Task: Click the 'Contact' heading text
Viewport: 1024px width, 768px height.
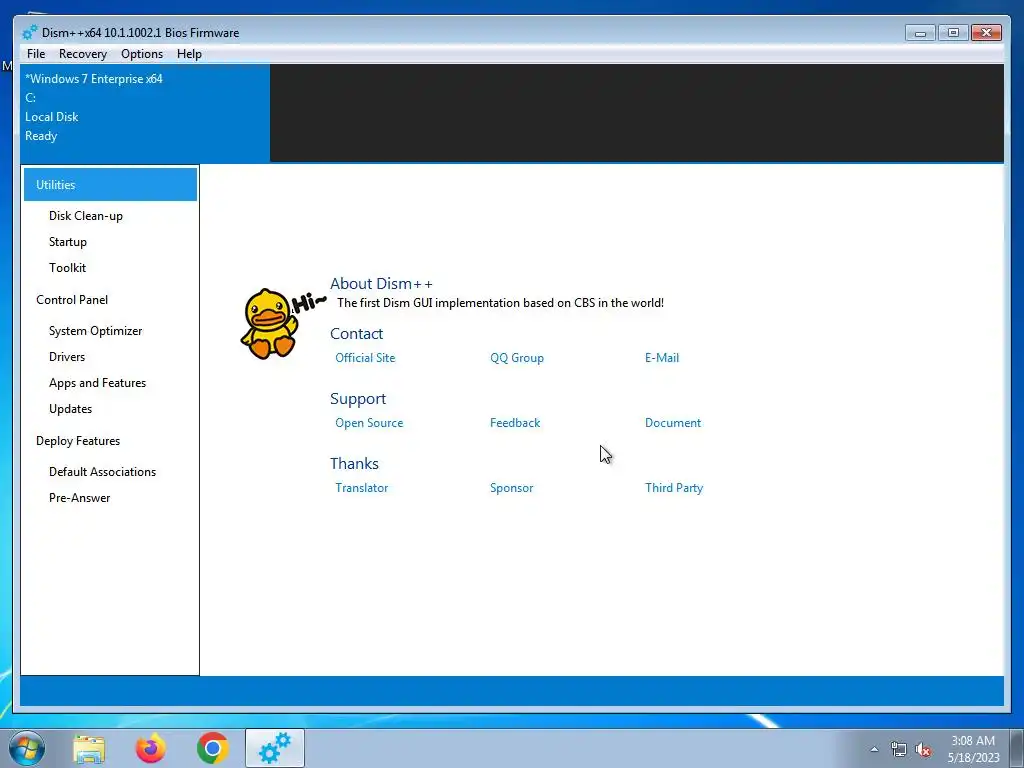Action: 356,334
